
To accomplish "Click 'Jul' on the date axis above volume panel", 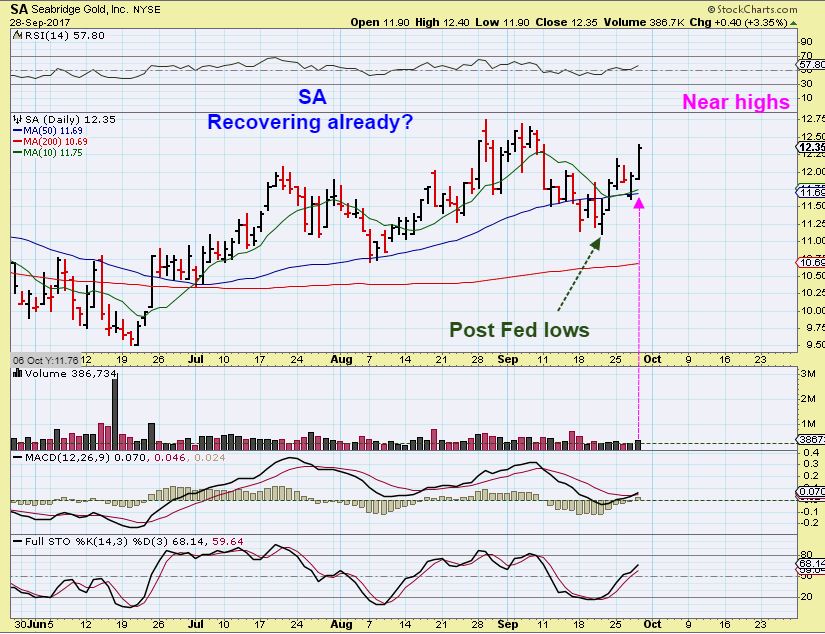I will tap(195, 359).
